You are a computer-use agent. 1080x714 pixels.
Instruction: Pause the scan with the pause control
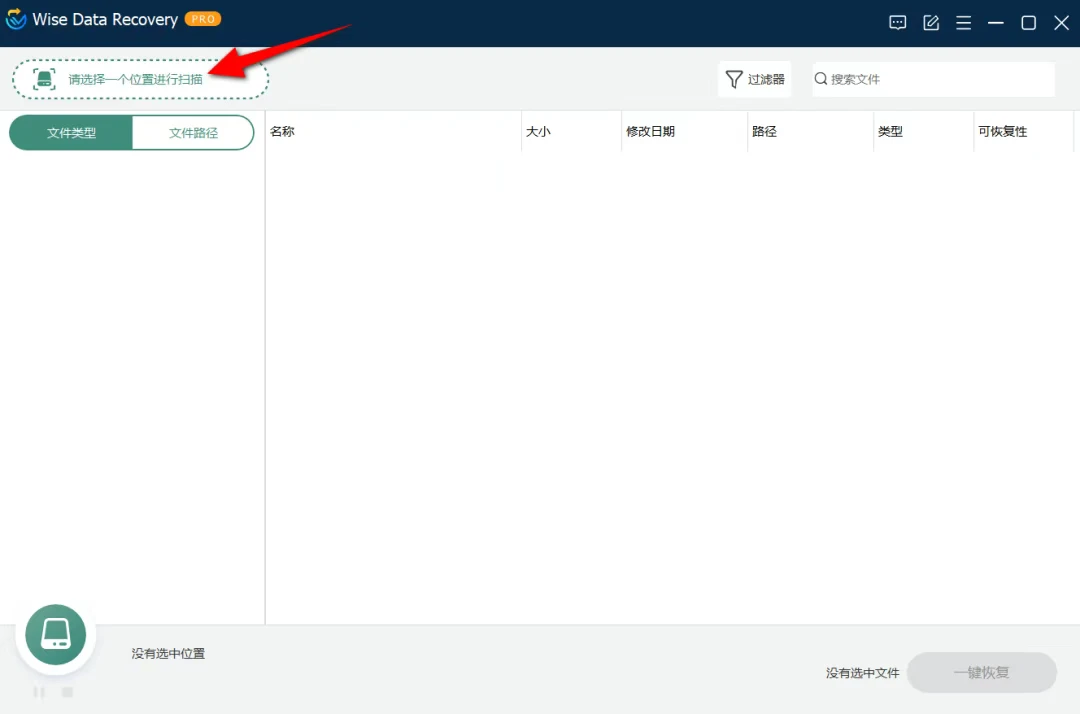coord(39,692)
